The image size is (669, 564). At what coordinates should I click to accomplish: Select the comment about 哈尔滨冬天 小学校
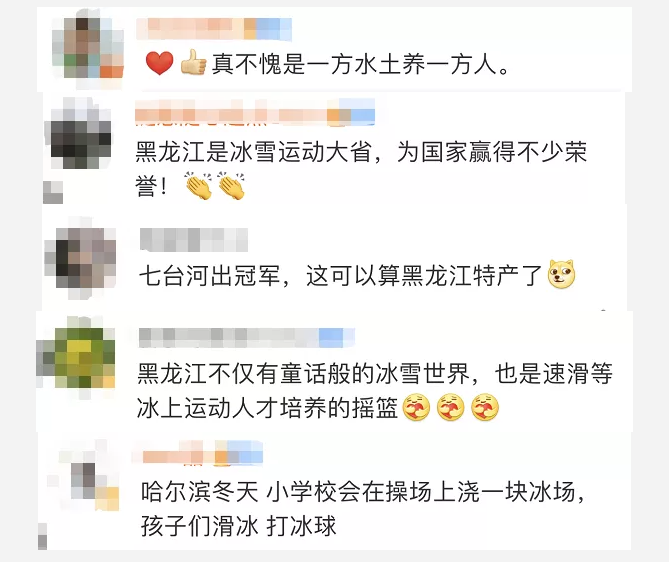tap(363, 509)
